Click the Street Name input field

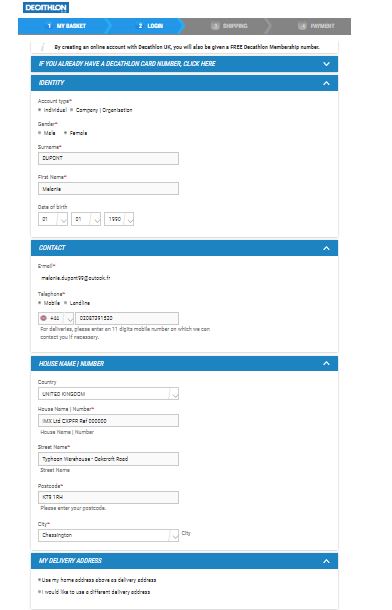(x=108, y=459)
